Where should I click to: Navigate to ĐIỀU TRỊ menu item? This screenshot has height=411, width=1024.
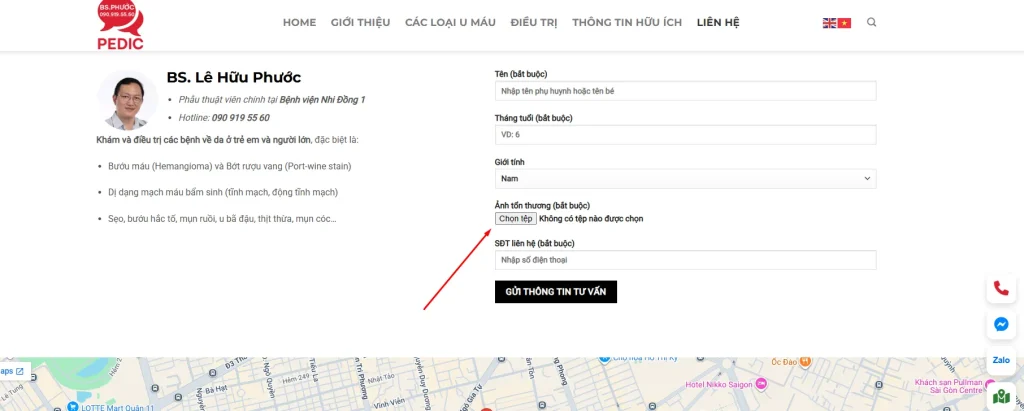click(534, 22)
